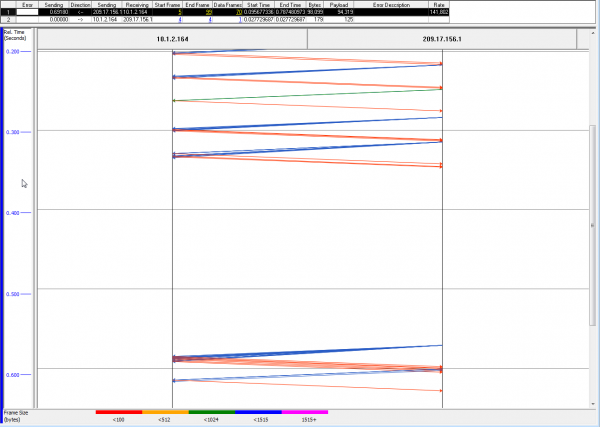Select row number 2 in the table
Viewport: 600px width, 427px height.
tap(8, 19)
